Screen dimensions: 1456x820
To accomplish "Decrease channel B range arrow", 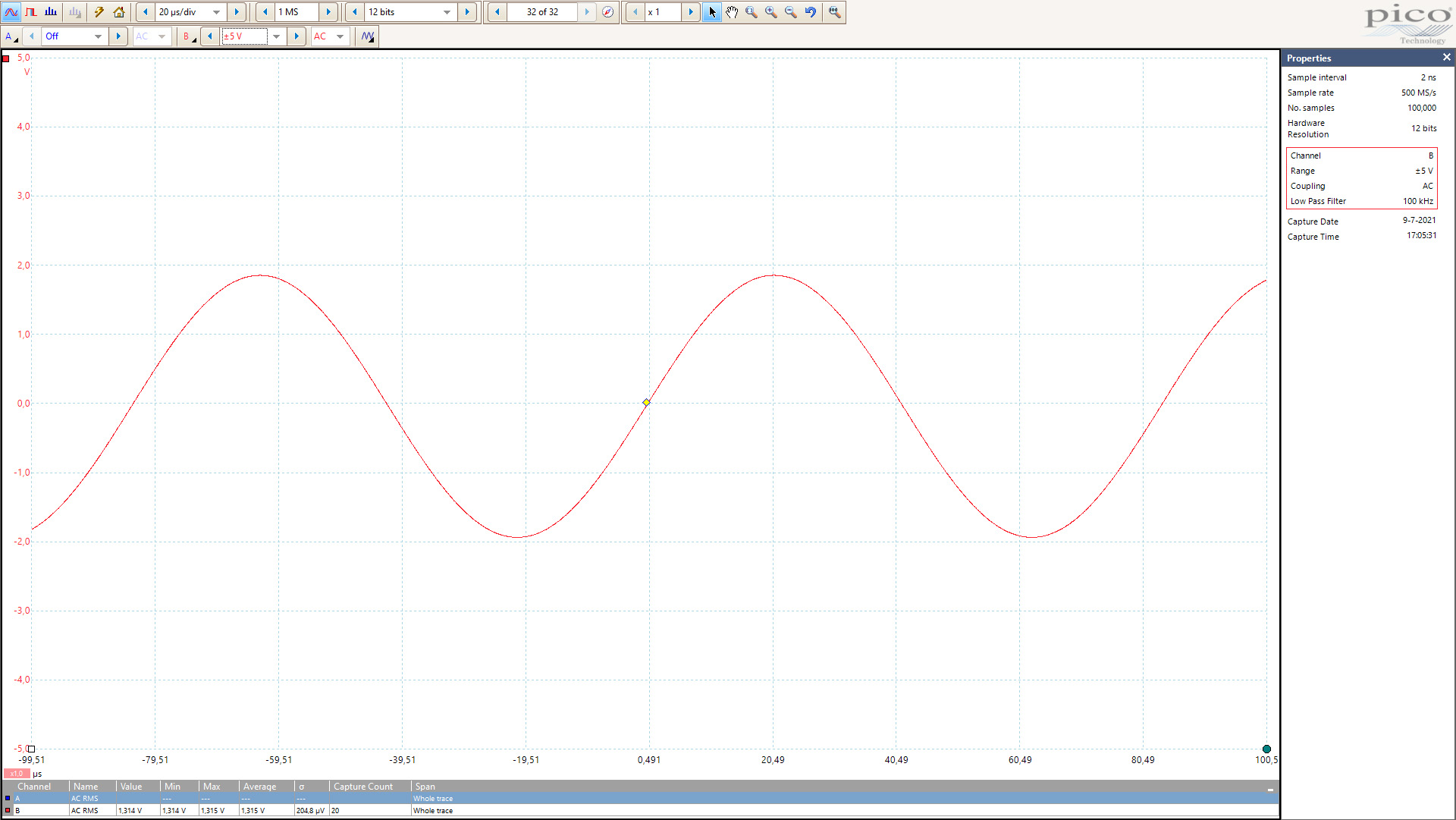I will tap(210, 36).
